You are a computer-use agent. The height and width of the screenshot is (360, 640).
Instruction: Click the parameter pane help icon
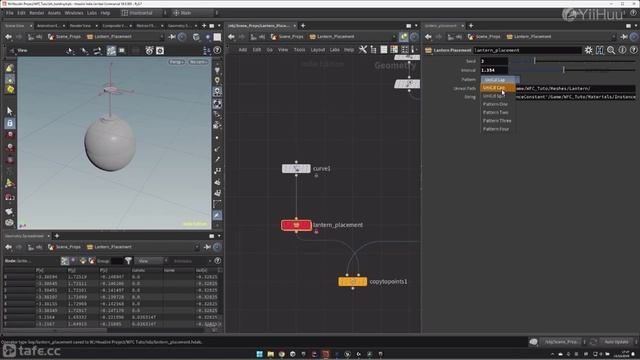tap(633, 50)
